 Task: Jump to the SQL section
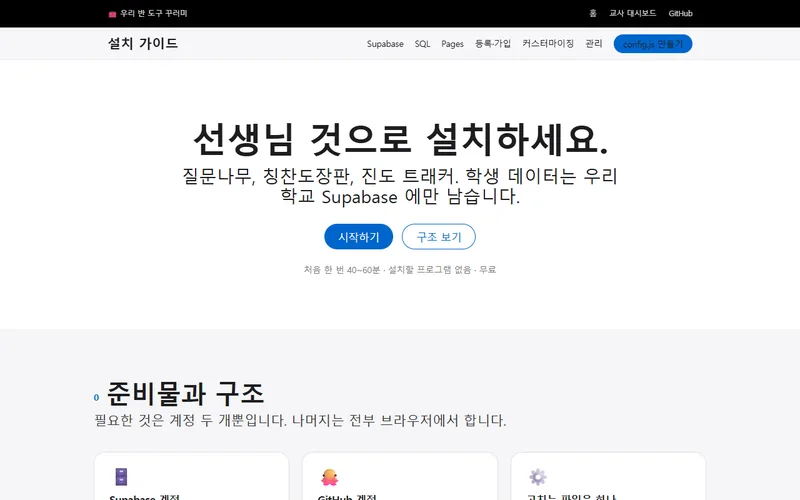coord(422,44)
